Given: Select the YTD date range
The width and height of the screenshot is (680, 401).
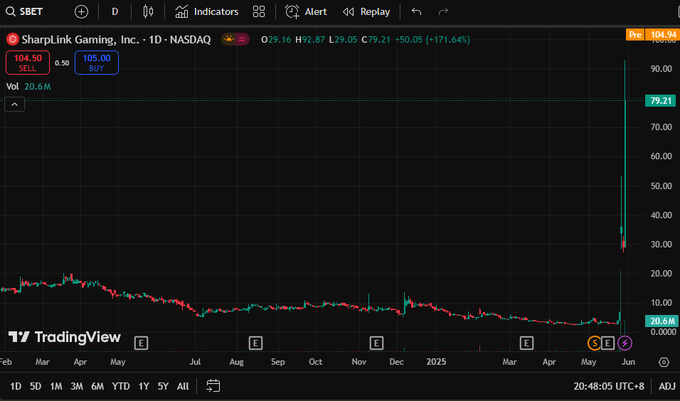Looking at the screenshot, I should click(x=121, y=386).
